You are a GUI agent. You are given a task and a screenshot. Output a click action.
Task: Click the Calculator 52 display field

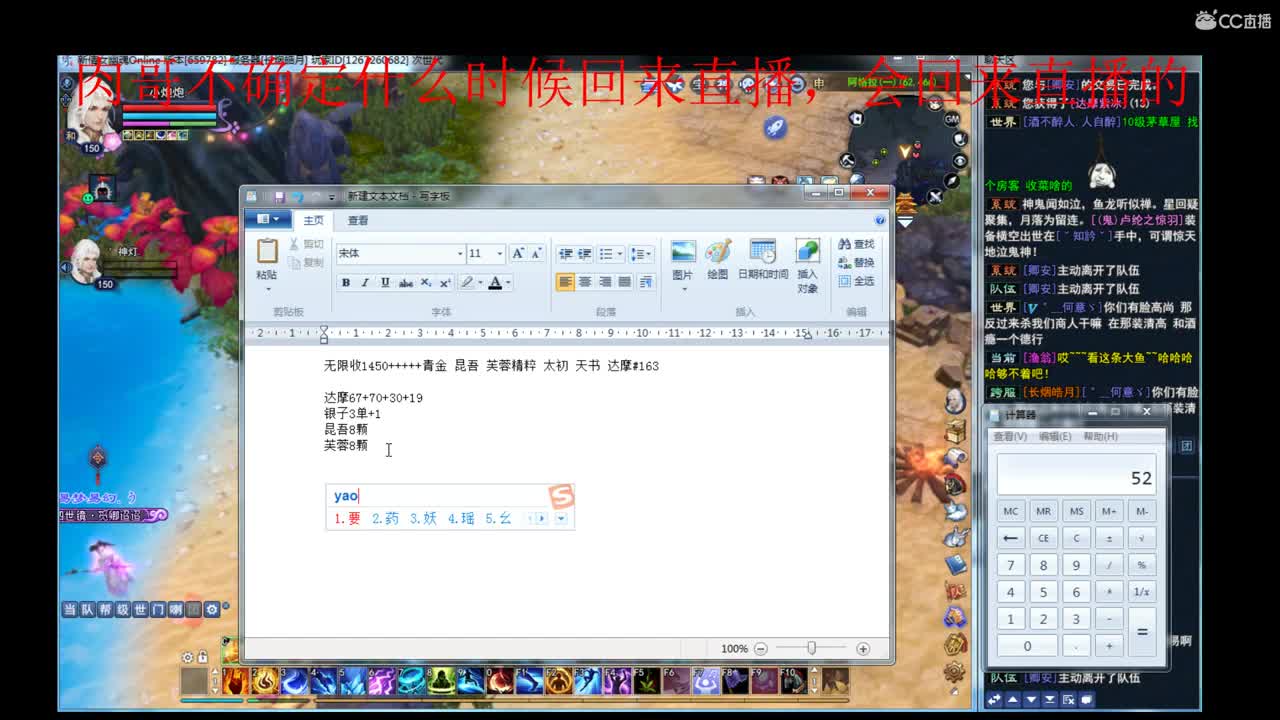tap(1077, 474)
